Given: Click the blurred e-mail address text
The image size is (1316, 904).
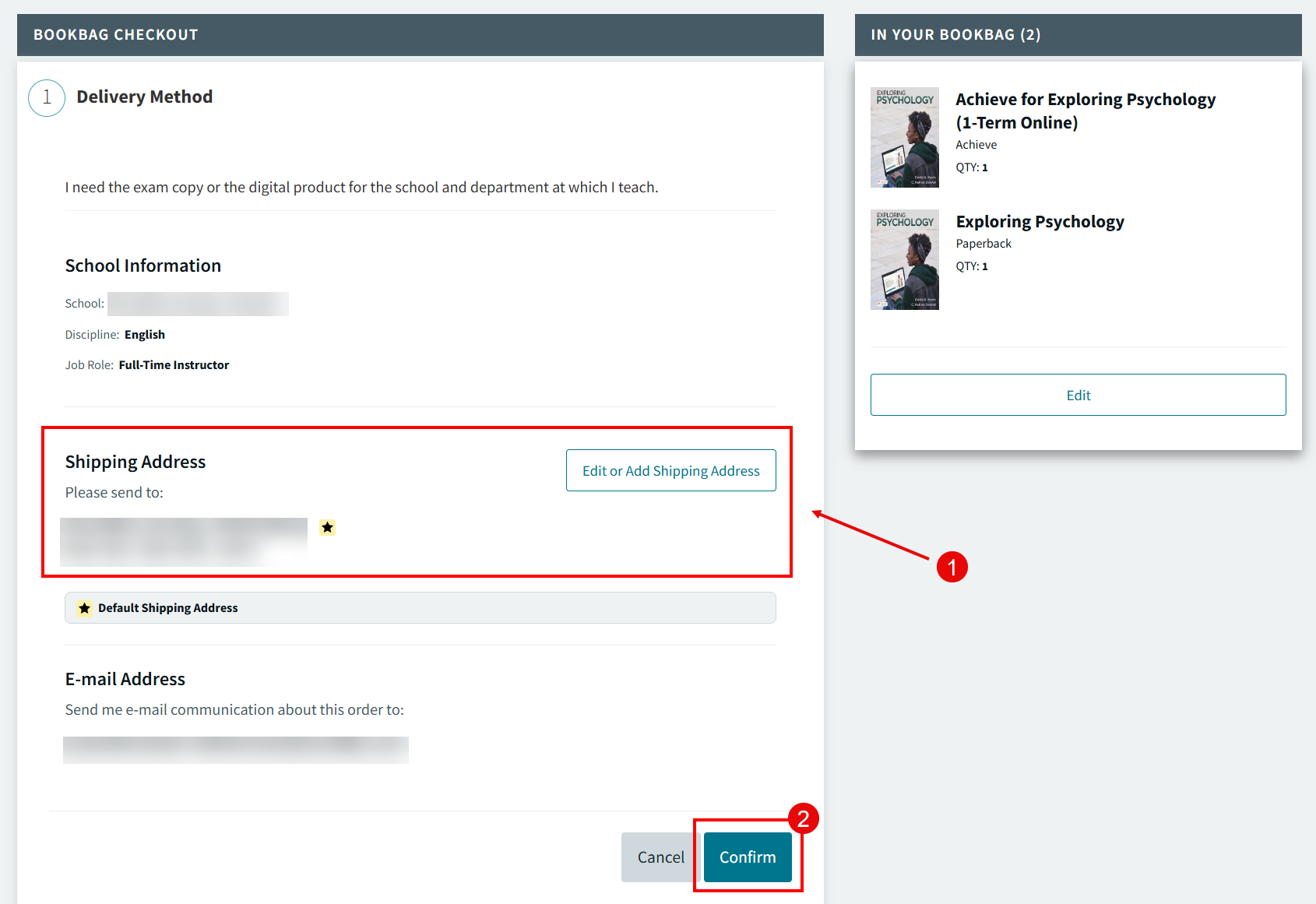Looking at the screenshot, I should click(235, 750).
